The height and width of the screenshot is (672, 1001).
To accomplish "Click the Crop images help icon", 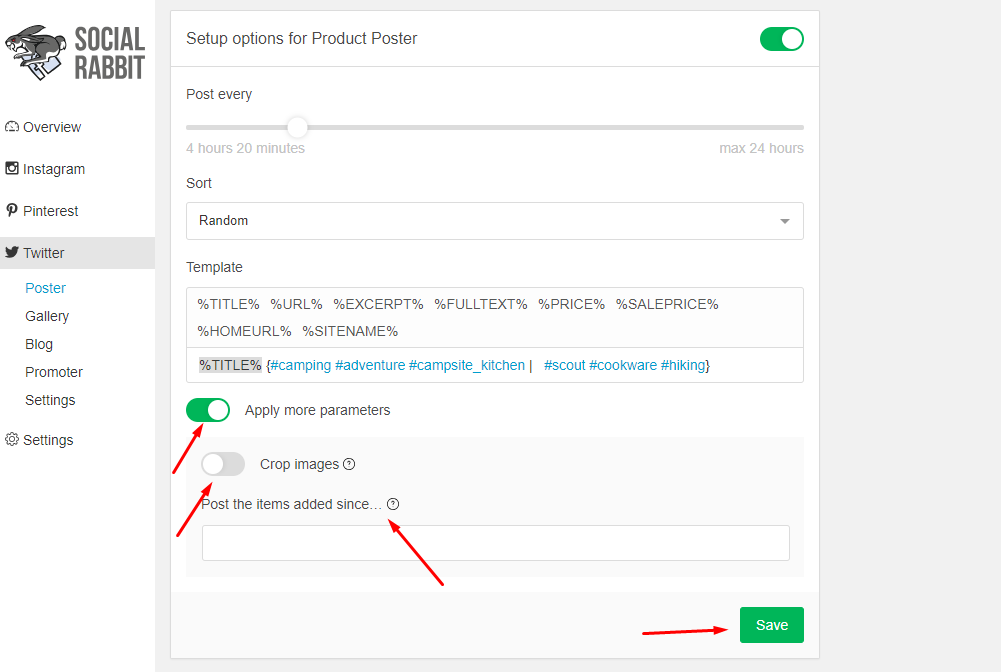I will (349, 464).
